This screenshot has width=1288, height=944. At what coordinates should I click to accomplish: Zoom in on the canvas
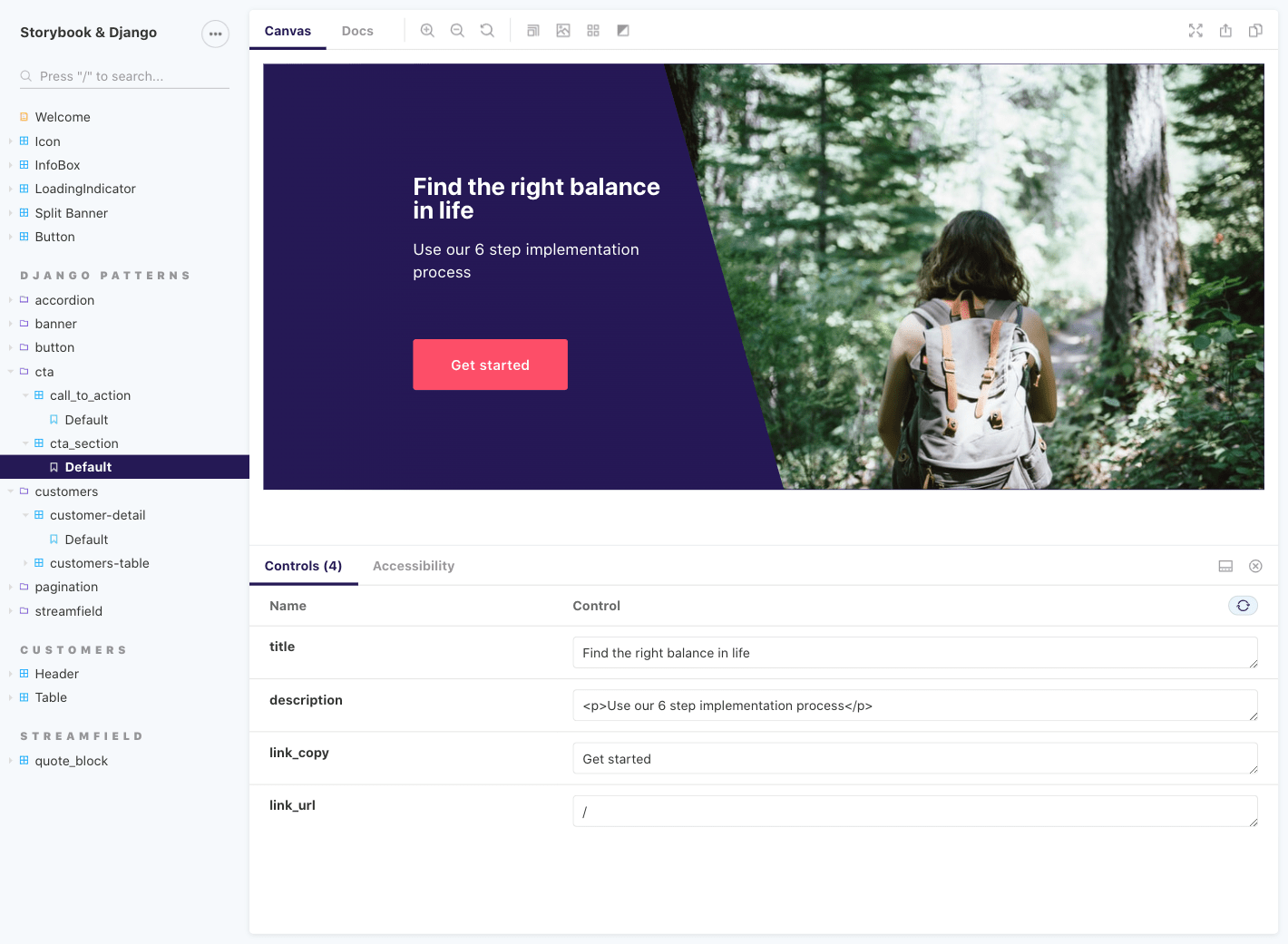point(427,31)
